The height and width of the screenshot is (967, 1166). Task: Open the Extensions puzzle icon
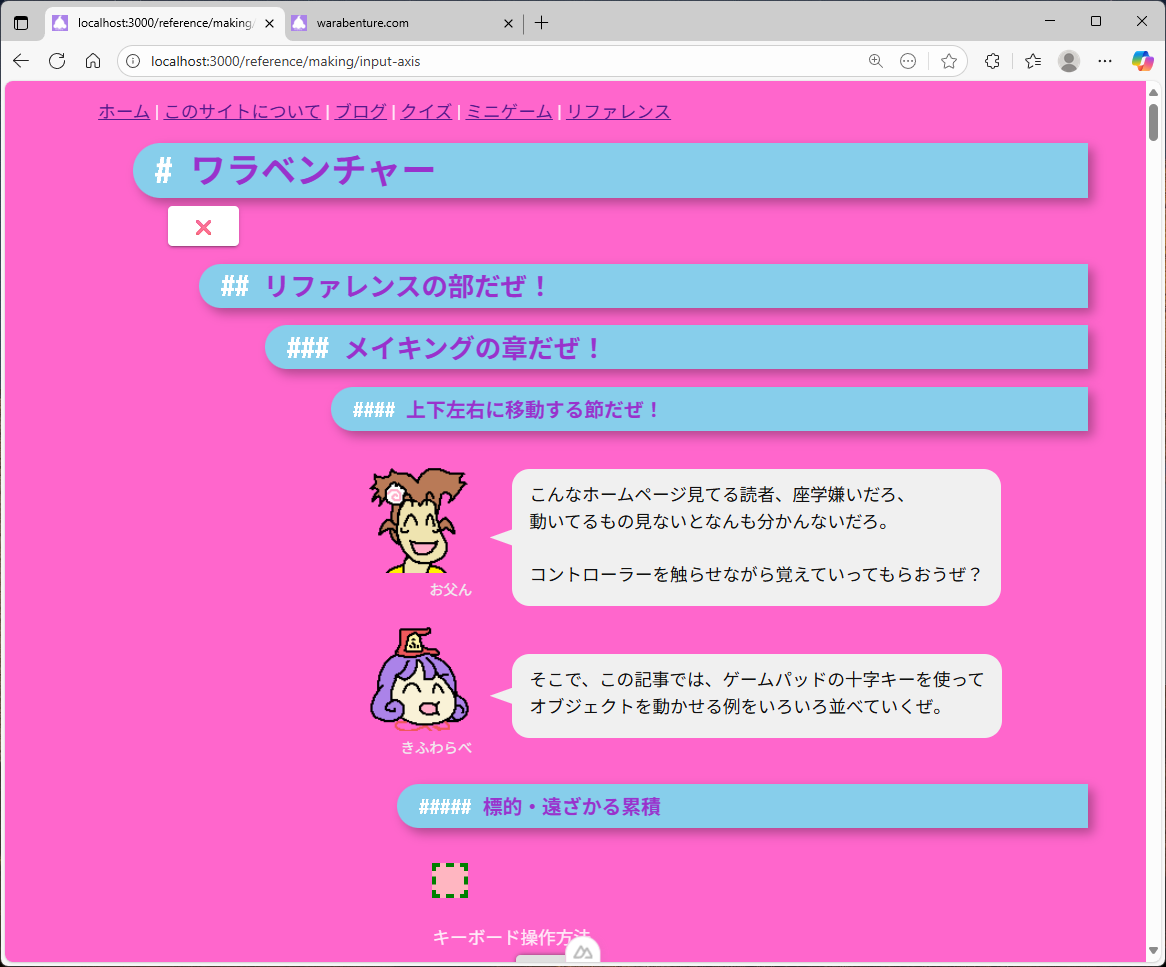coord(992,61)
